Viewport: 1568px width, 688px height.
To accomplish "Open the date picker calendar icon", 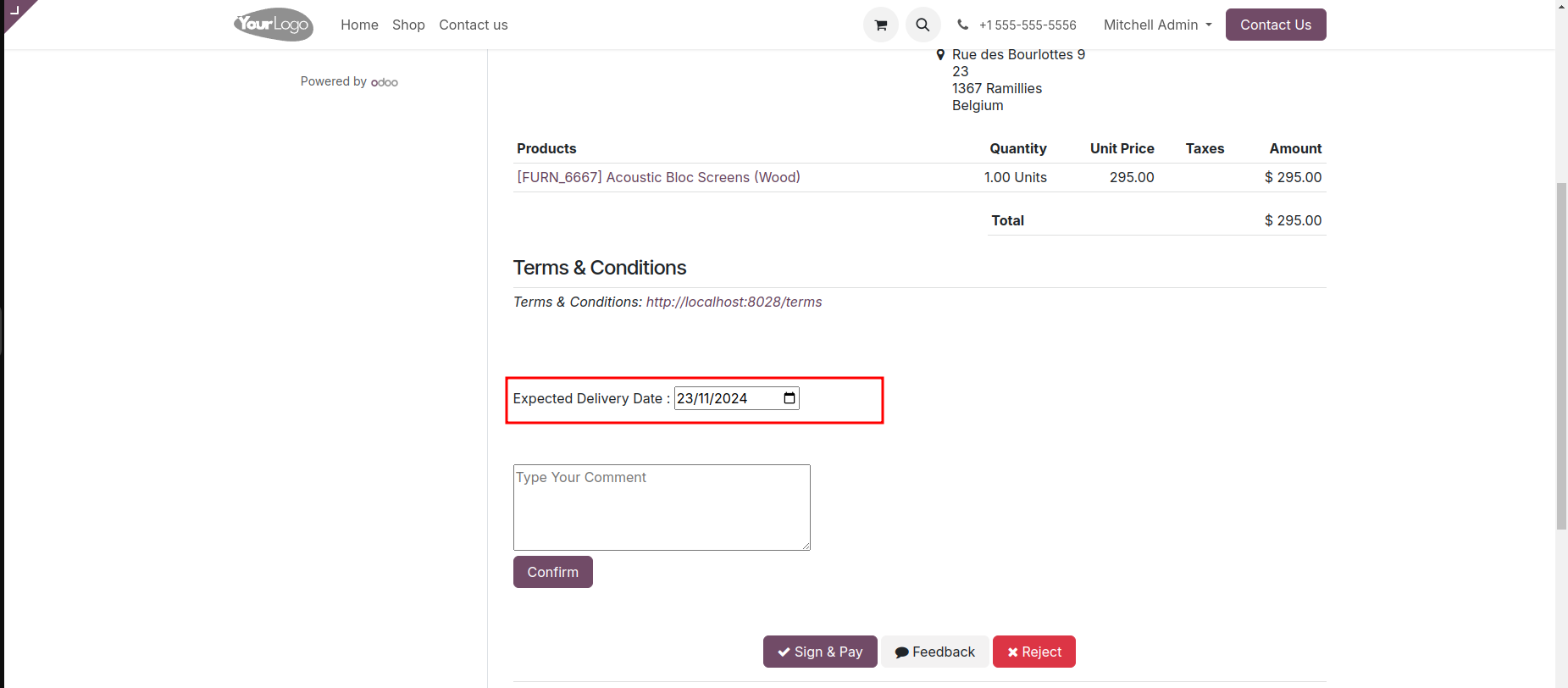I will 790,398.
